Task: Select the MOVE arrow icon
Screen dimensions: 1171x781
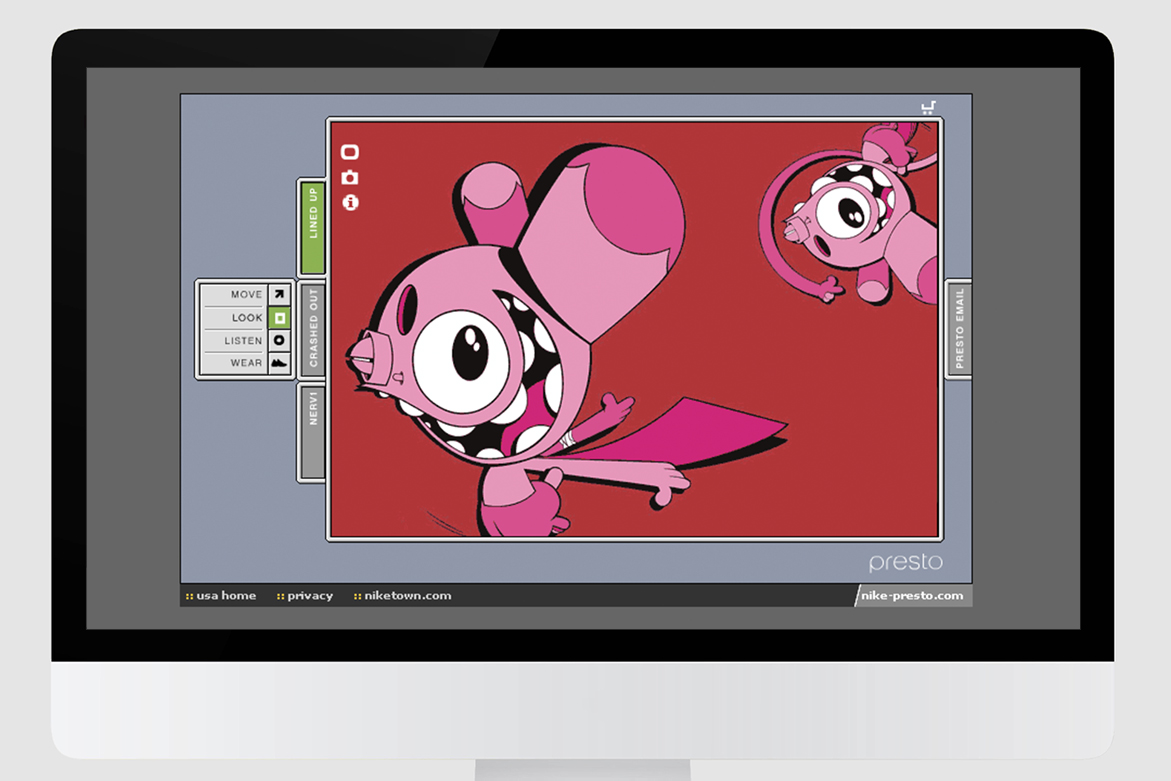Action: point(279,294)
